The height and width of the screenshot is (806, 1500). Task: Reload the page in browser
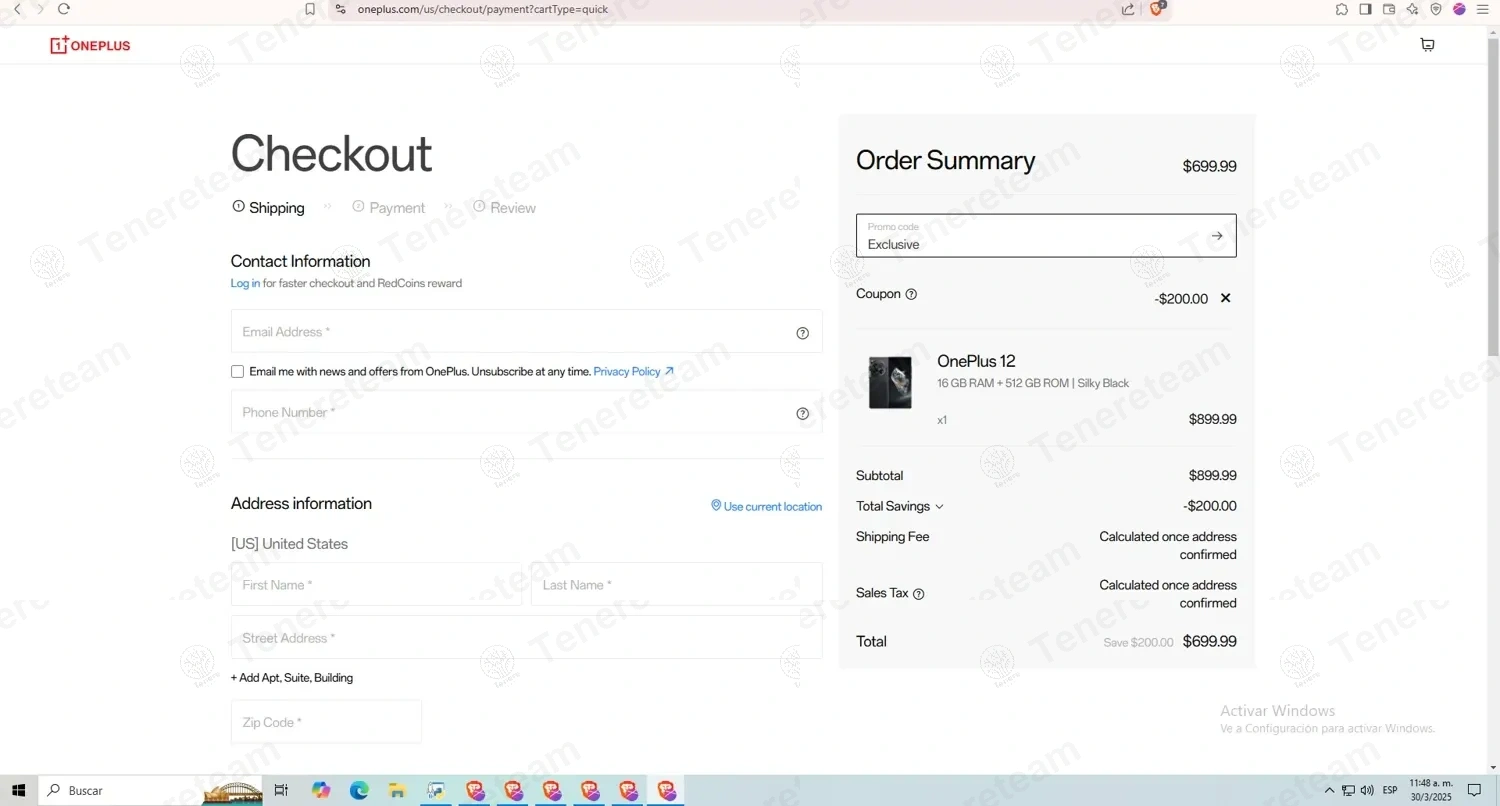[x=64, y=9]
